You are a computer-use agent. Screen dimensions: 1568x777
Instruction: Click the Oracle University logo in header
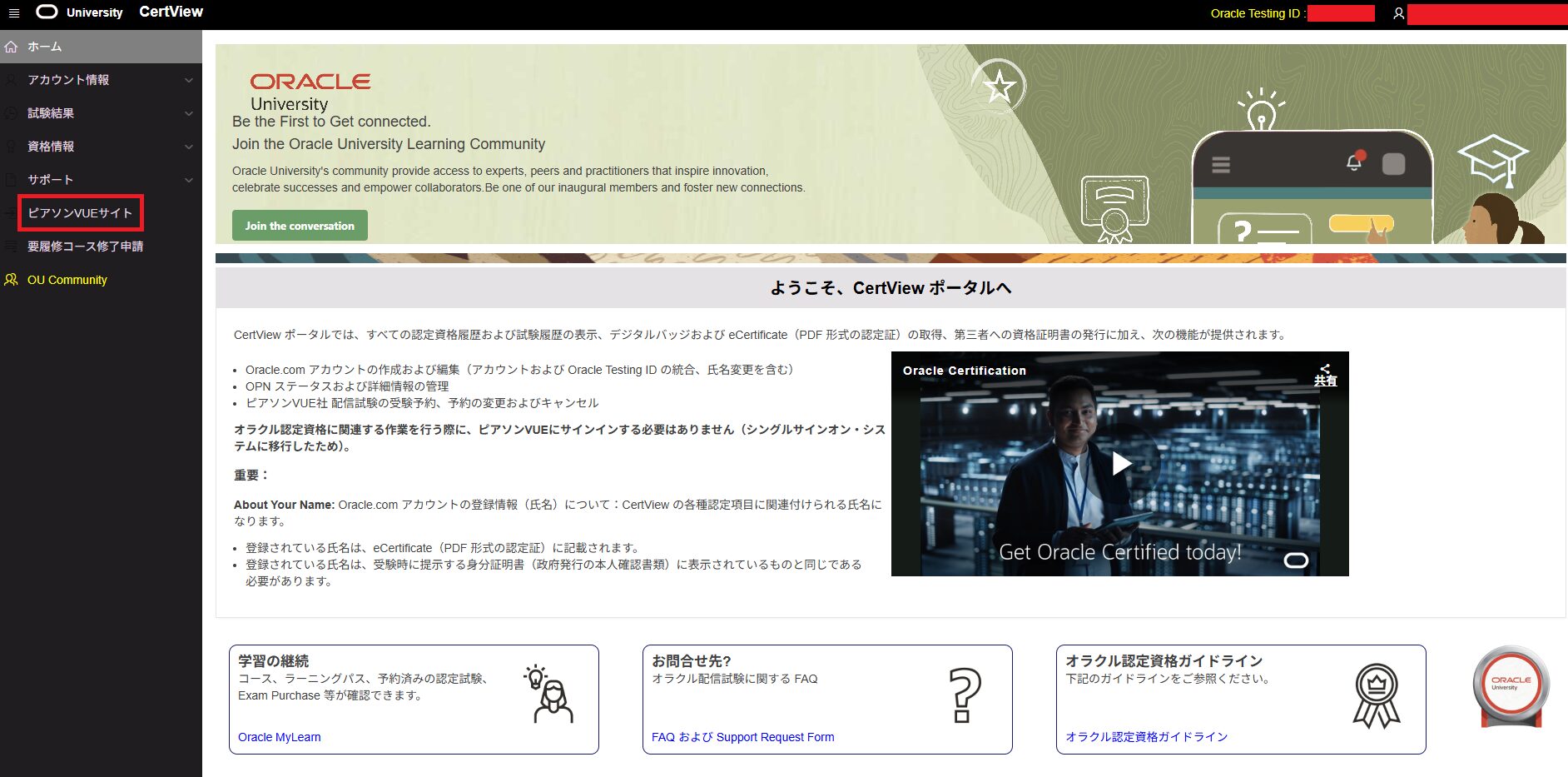tap(80, 12)
